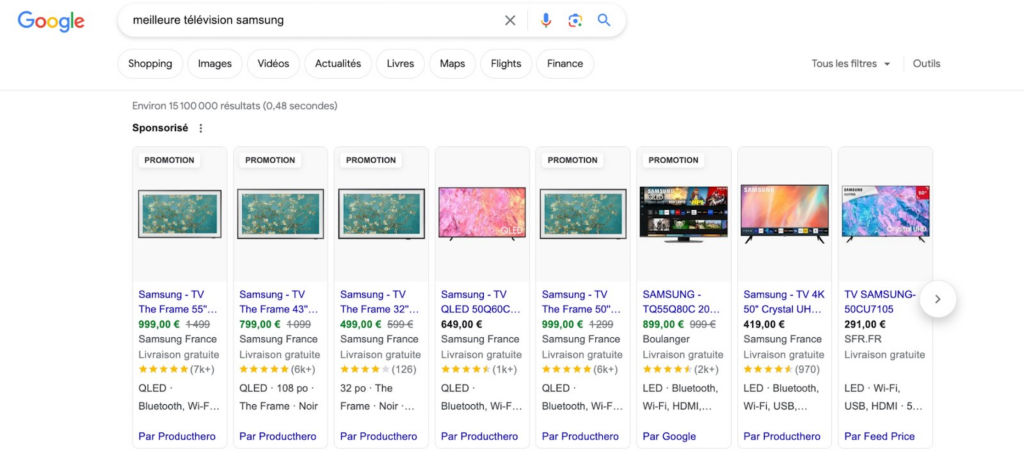Click the 291,00 € price
Screen dimensions: 1024x460
point(865,324)
